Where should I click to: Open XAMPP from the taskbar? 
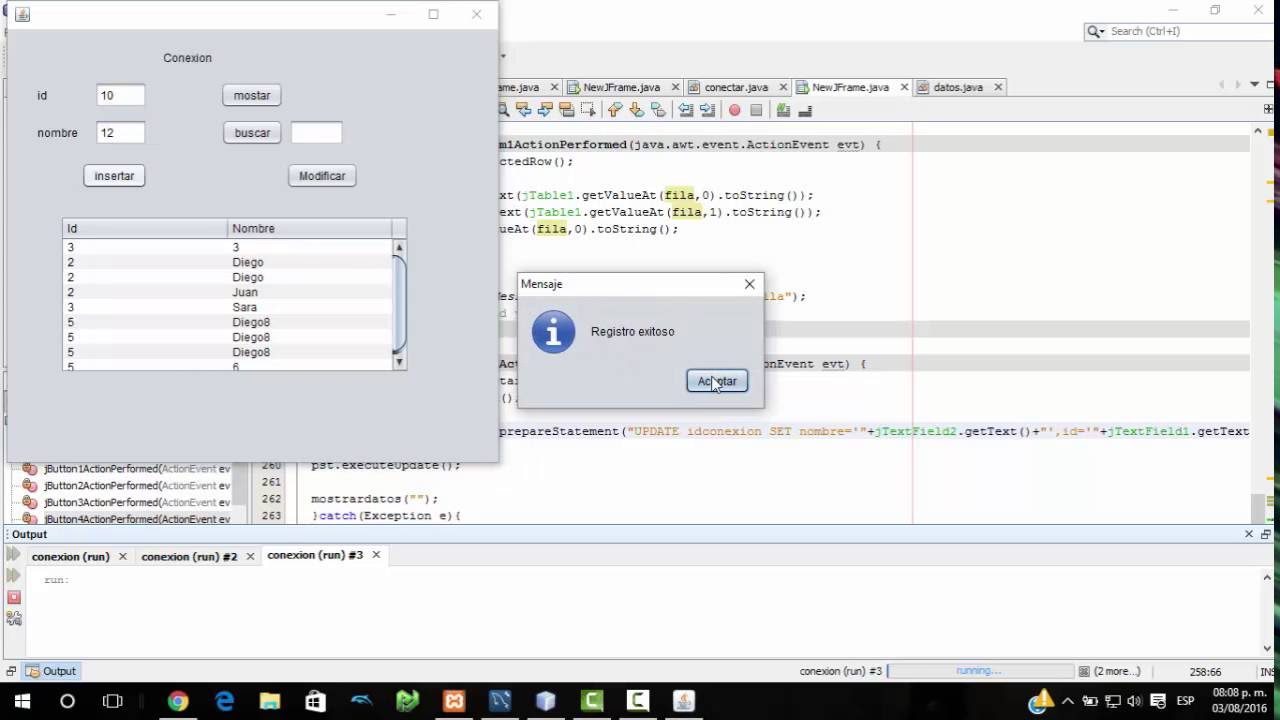tap(454, 701)
